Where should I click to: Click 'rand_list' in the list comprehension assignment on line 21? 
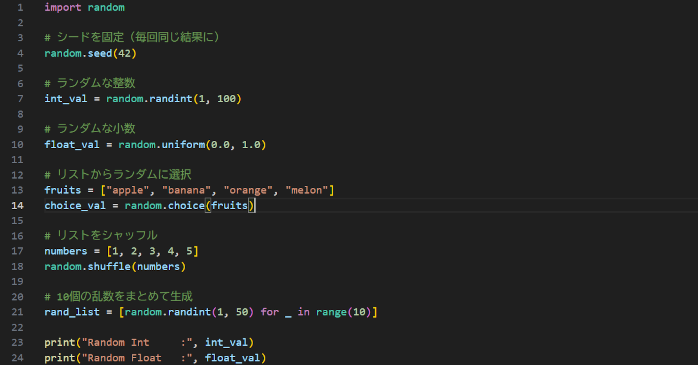(72, 312)
